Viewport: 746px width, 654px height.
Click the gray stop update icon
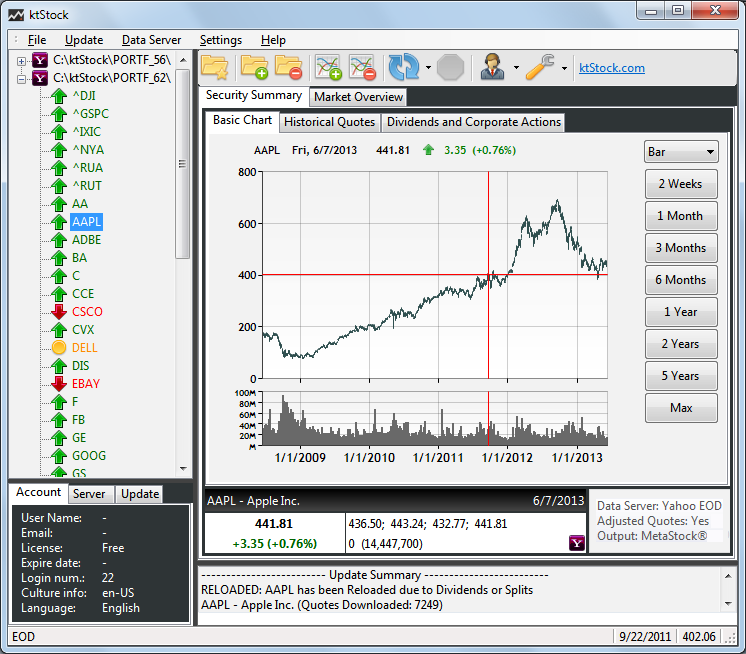click(450, 67)
